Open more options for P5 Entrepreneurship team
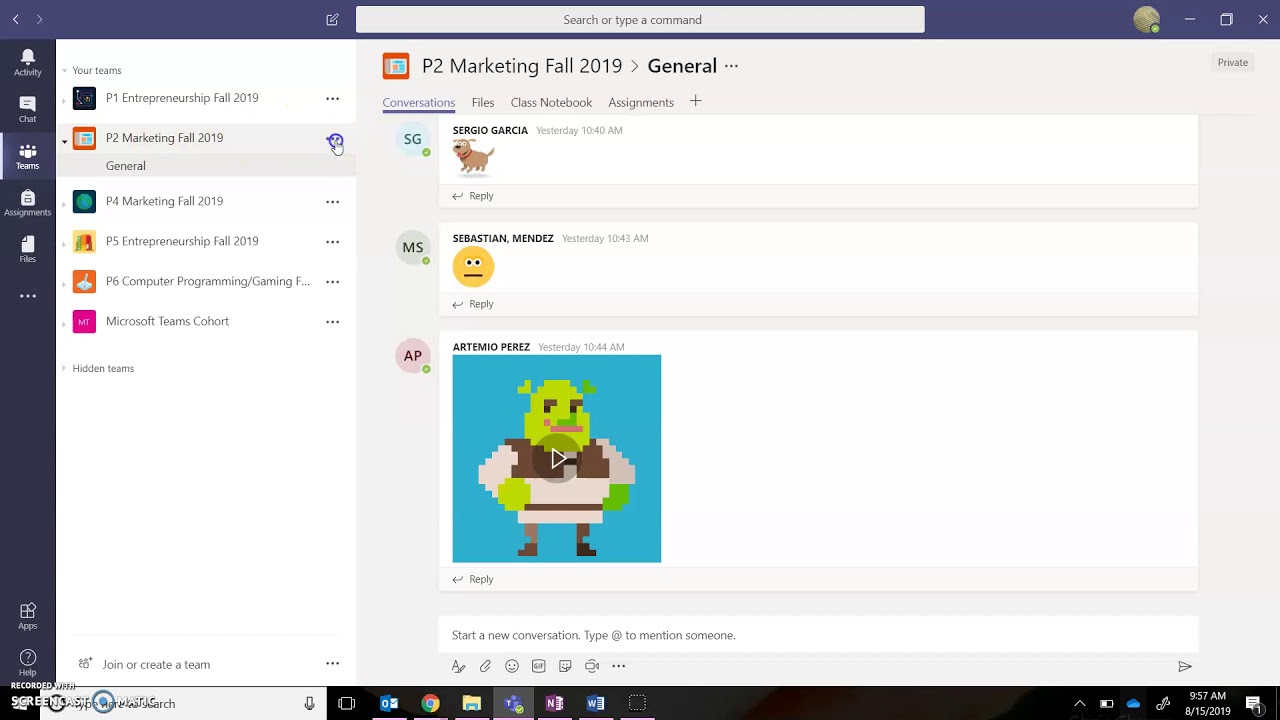This screenshot has height=720, width=1280. tap(332, 242)
